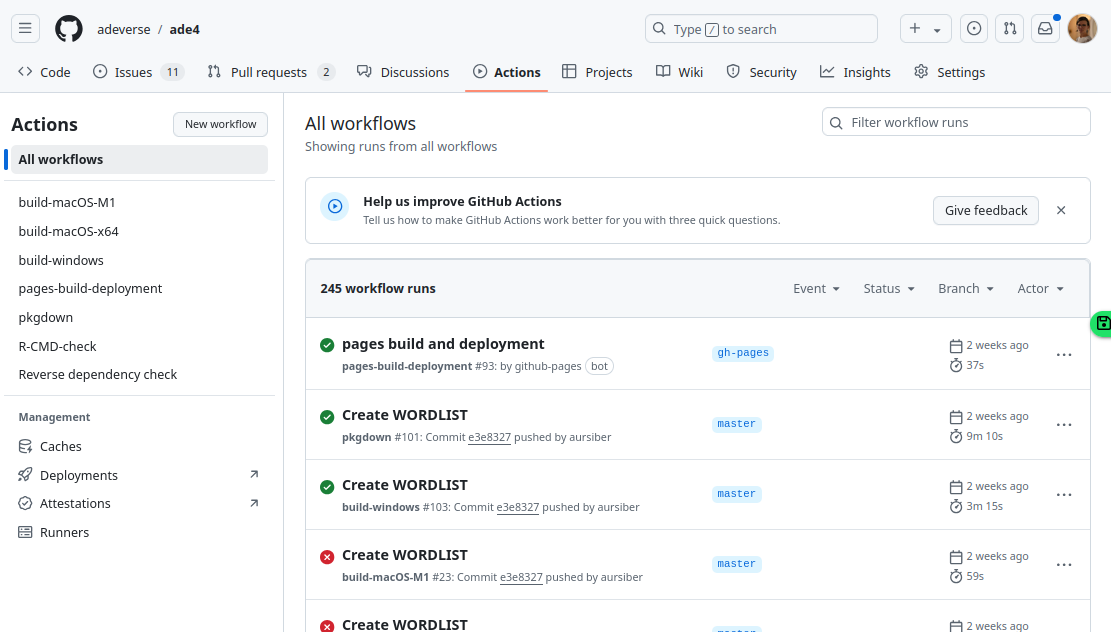Screen dimensions: 1111x632
Task: Click the Caches database icon
Action: click(x=26, y=446)
